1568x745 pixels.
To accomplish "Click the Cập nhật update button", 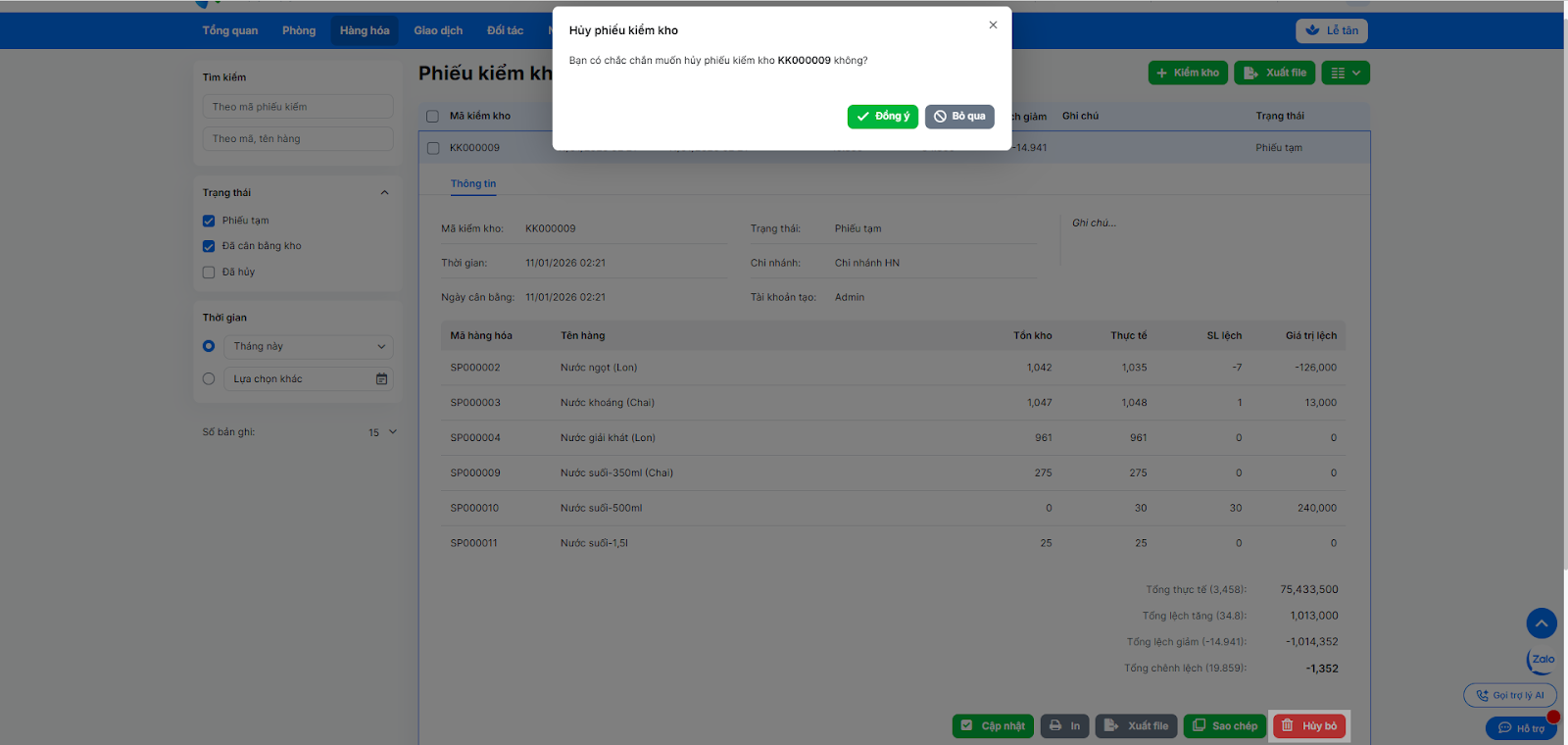I will tap(993, 726).
